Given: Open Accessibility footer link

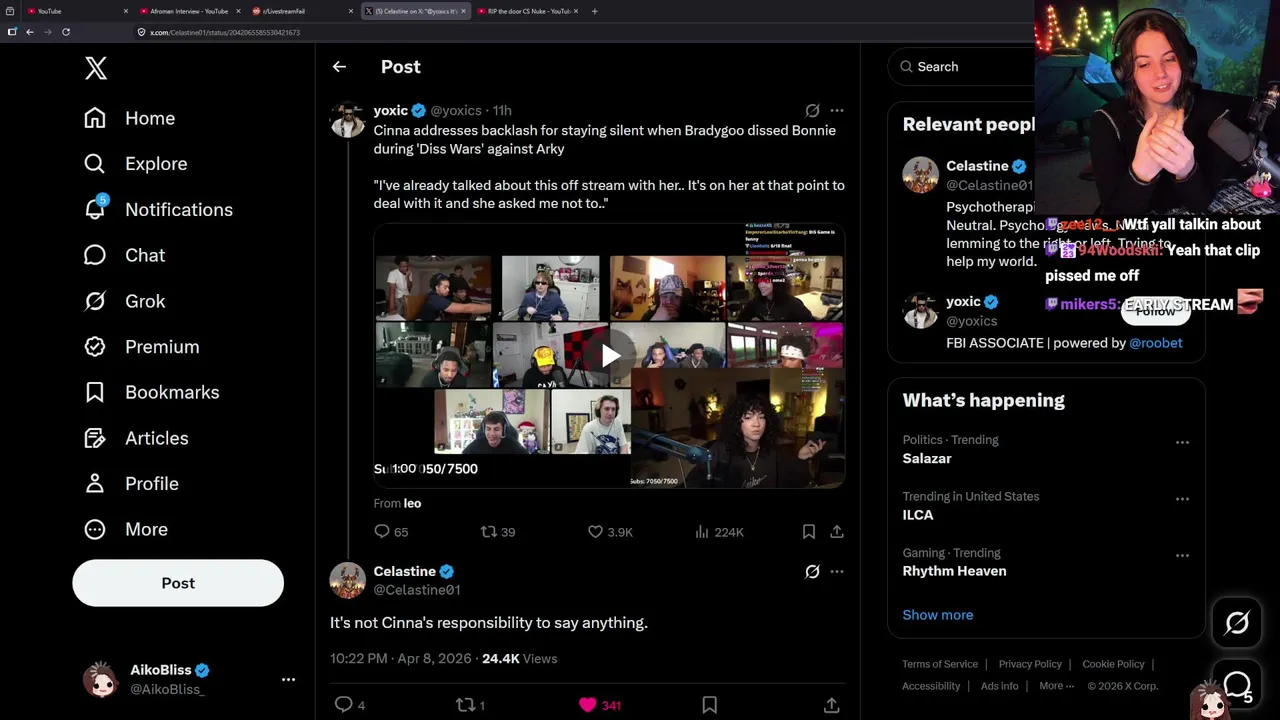Looking at the screenshot, I should click(931, 686).
